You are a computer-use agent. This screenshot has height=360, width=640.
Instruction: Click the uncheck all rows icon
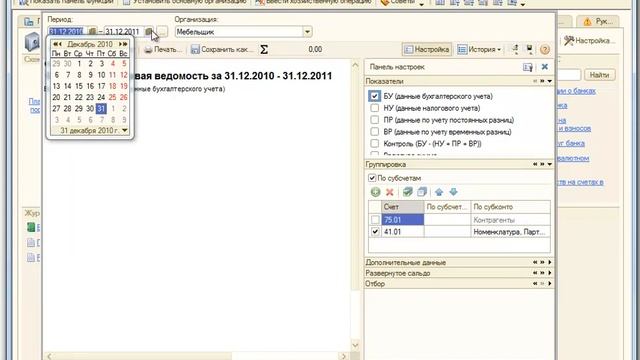coord(422,192)
